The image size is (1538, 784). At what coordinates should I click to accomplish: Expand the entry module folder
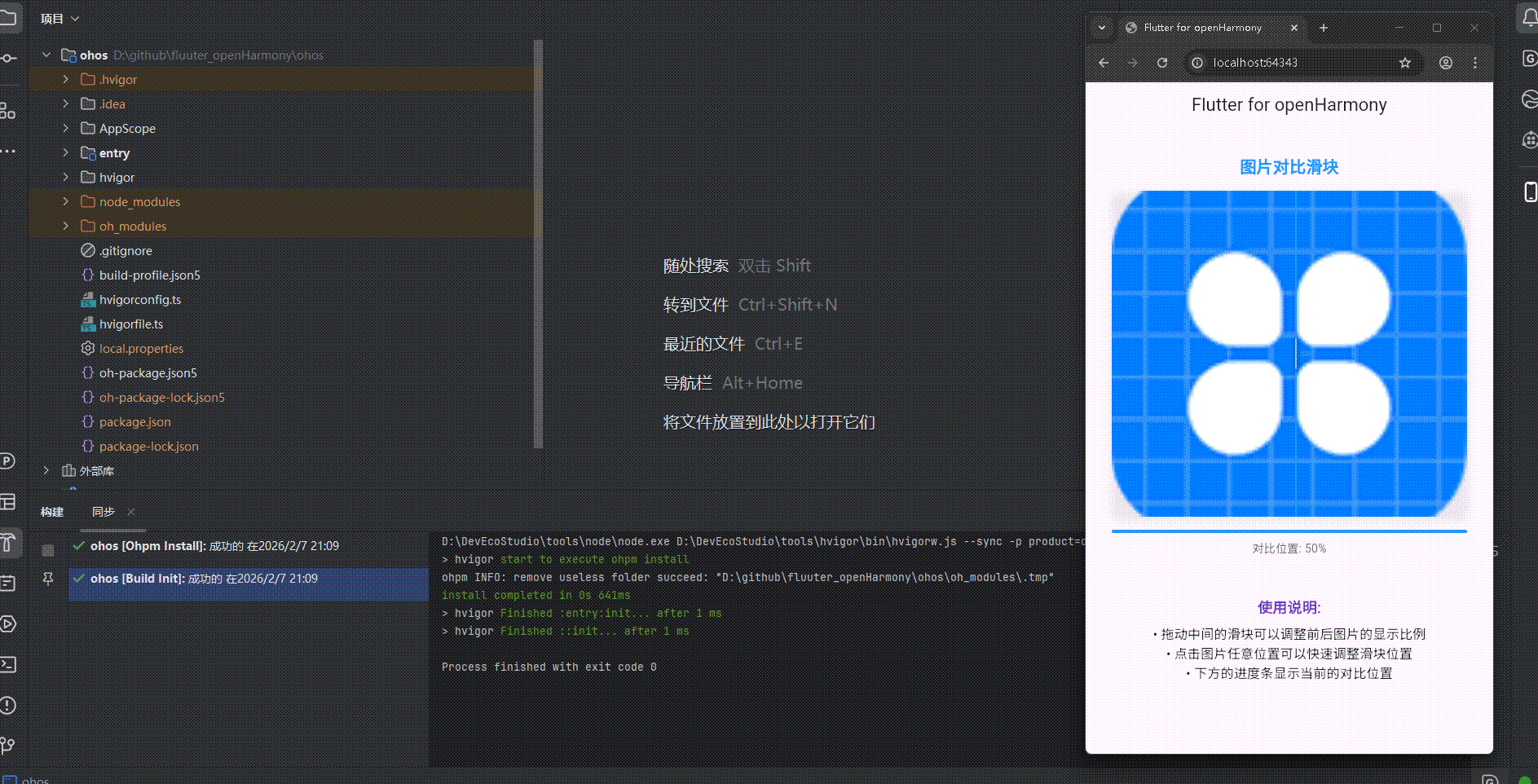pos(66,153)
